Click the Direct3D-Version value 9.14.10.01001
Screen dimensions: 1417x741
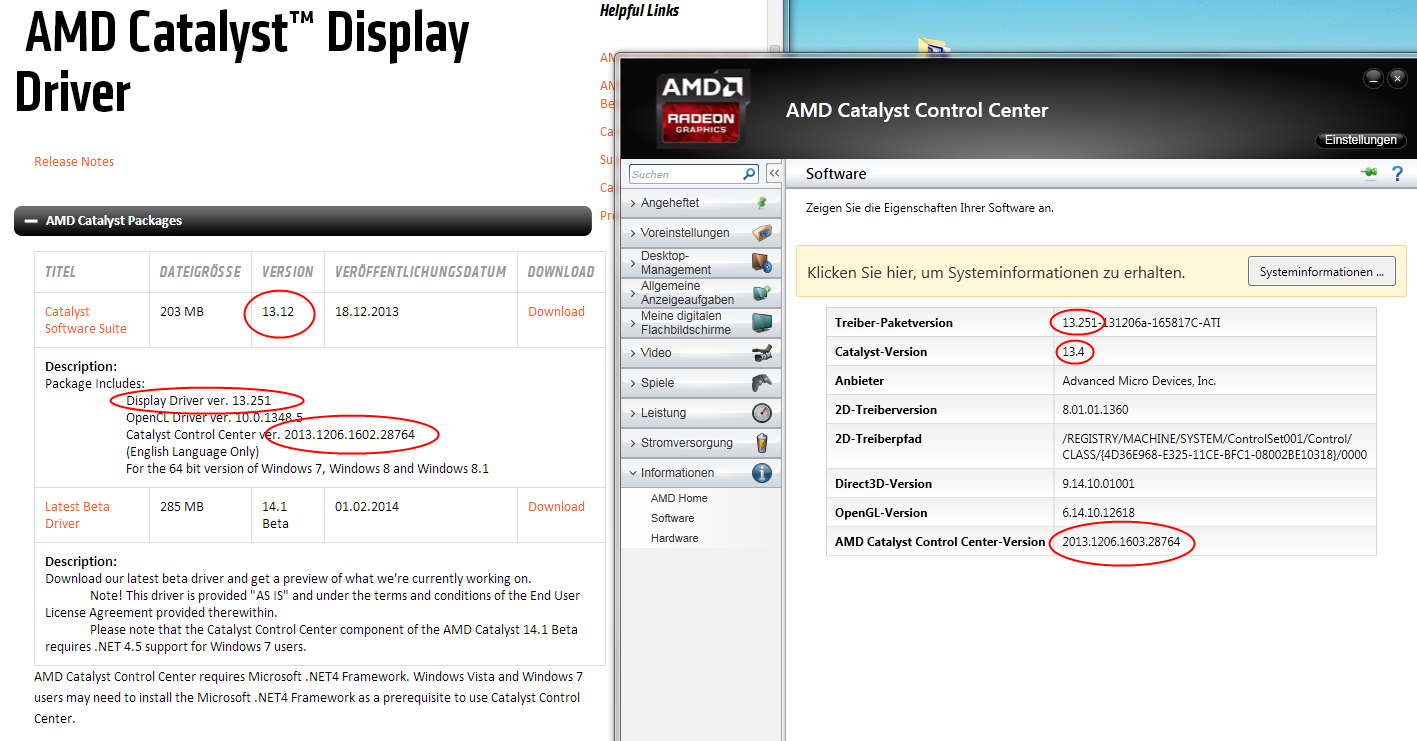(1097, 483)
